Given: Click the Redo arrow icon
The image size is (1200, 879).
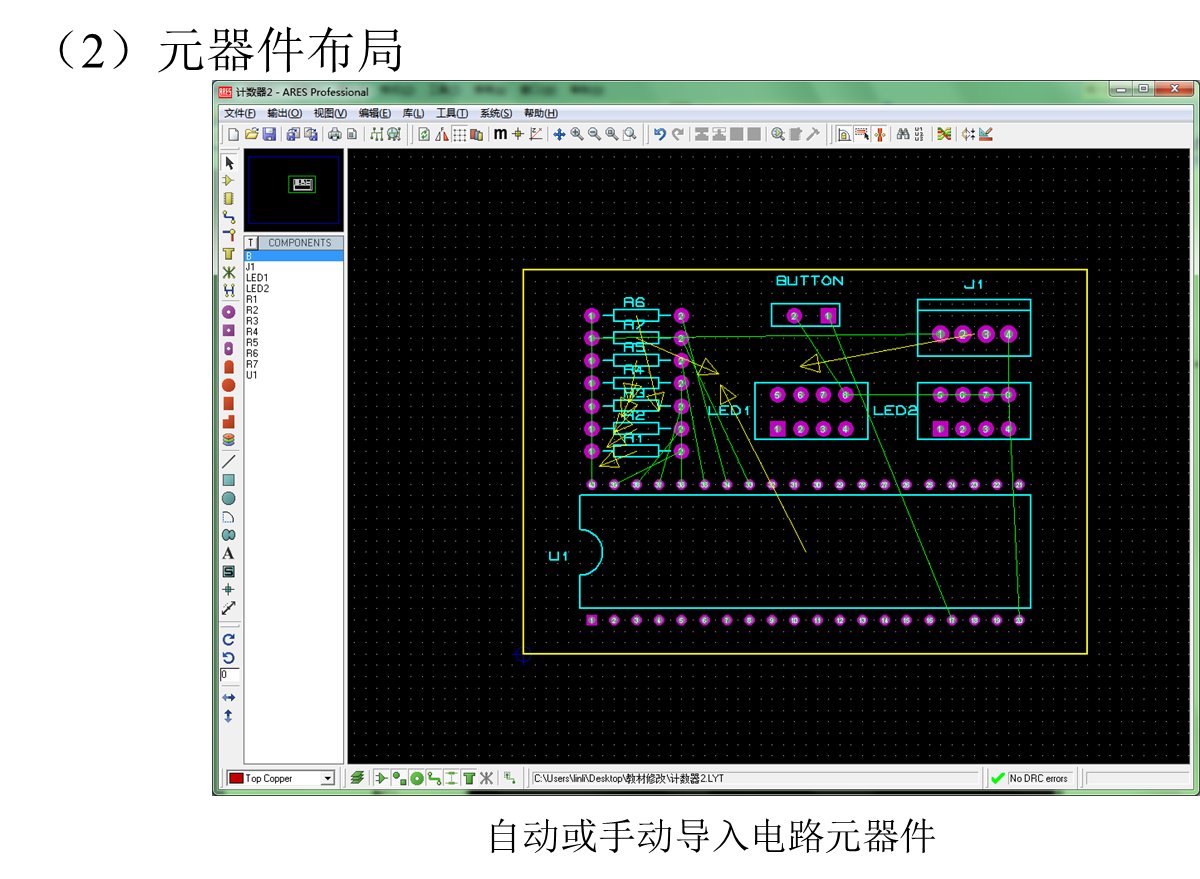Looking at the screenshot, I should tap(678, 134).
